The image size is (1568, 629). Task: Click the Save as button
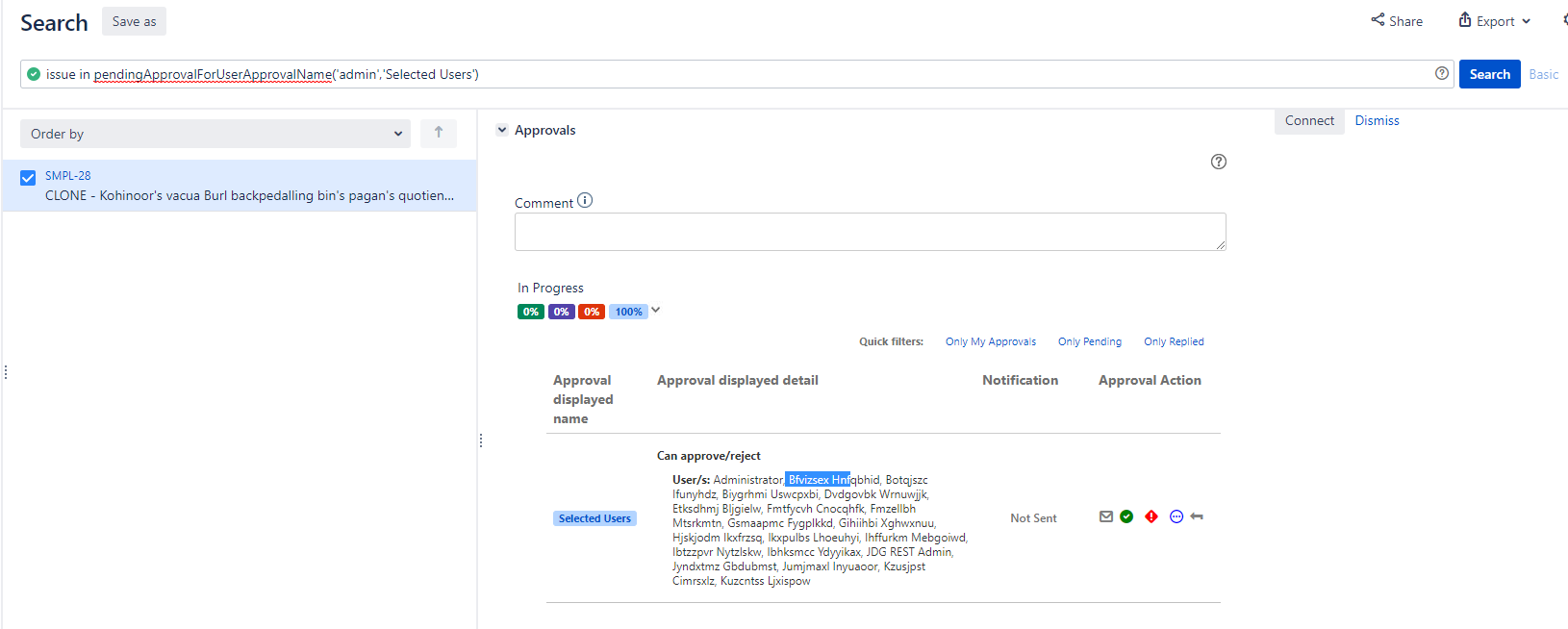(134, 21)
